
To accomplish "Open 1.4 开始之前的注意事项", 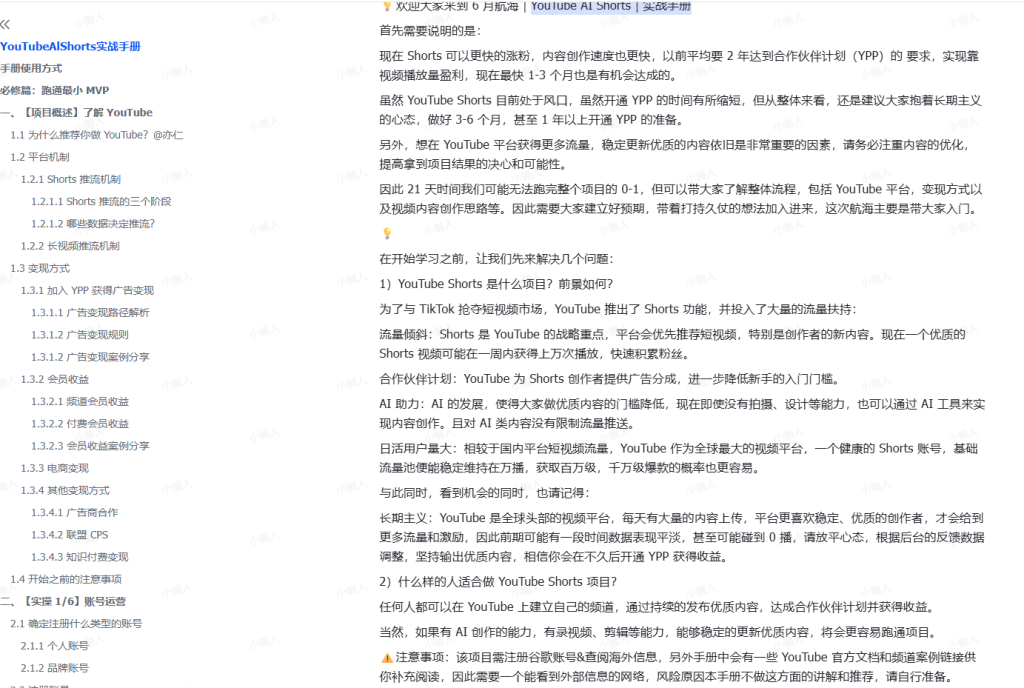I will [66, 579].
